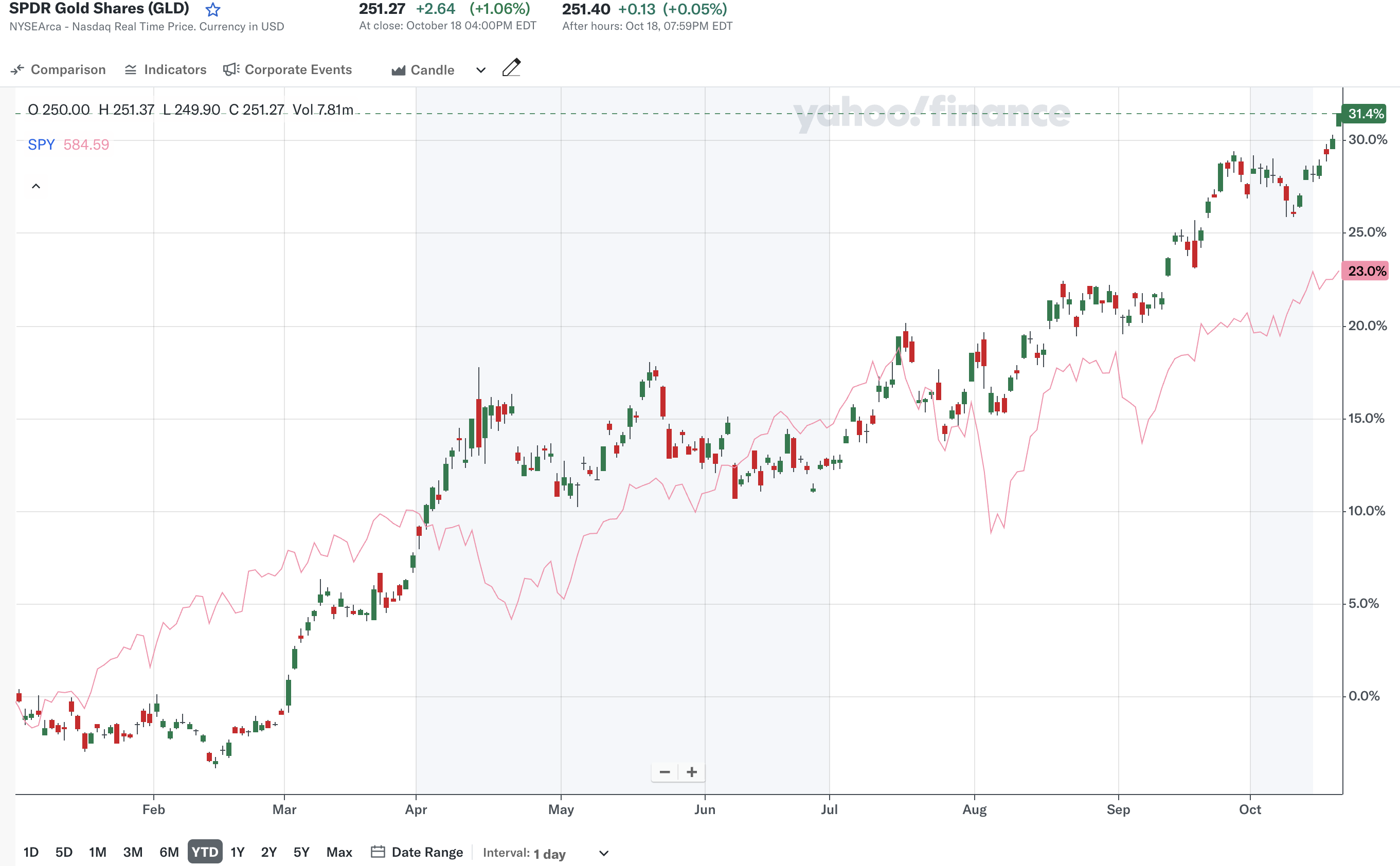
Task: Select the 5Y time range
Action: pyautogui.click(x=301, y=852)
